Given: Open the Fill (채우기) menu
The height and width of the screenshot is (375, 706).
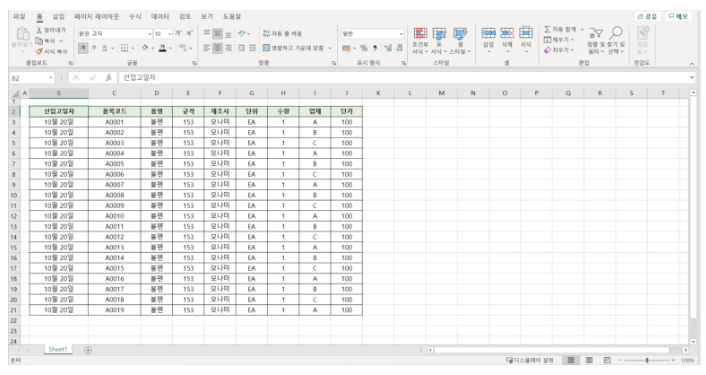Looking at the screenshot, I should pos(559,40).
